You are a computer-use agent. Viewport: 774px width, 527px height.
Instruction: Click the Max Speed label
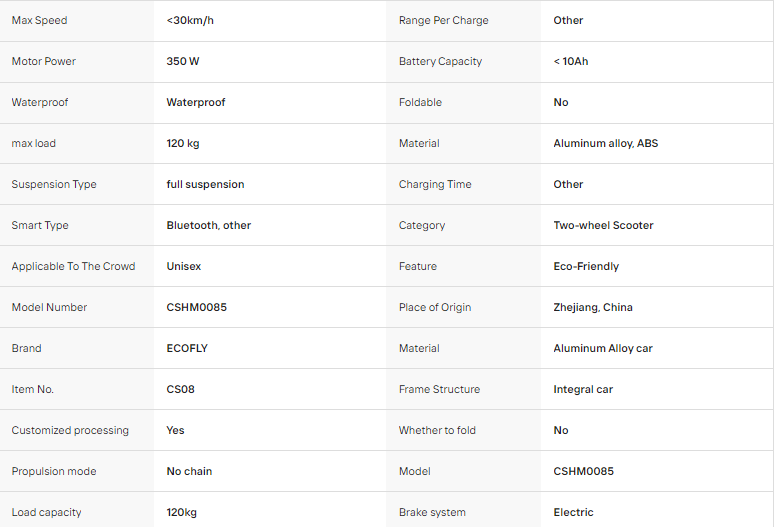39,20
